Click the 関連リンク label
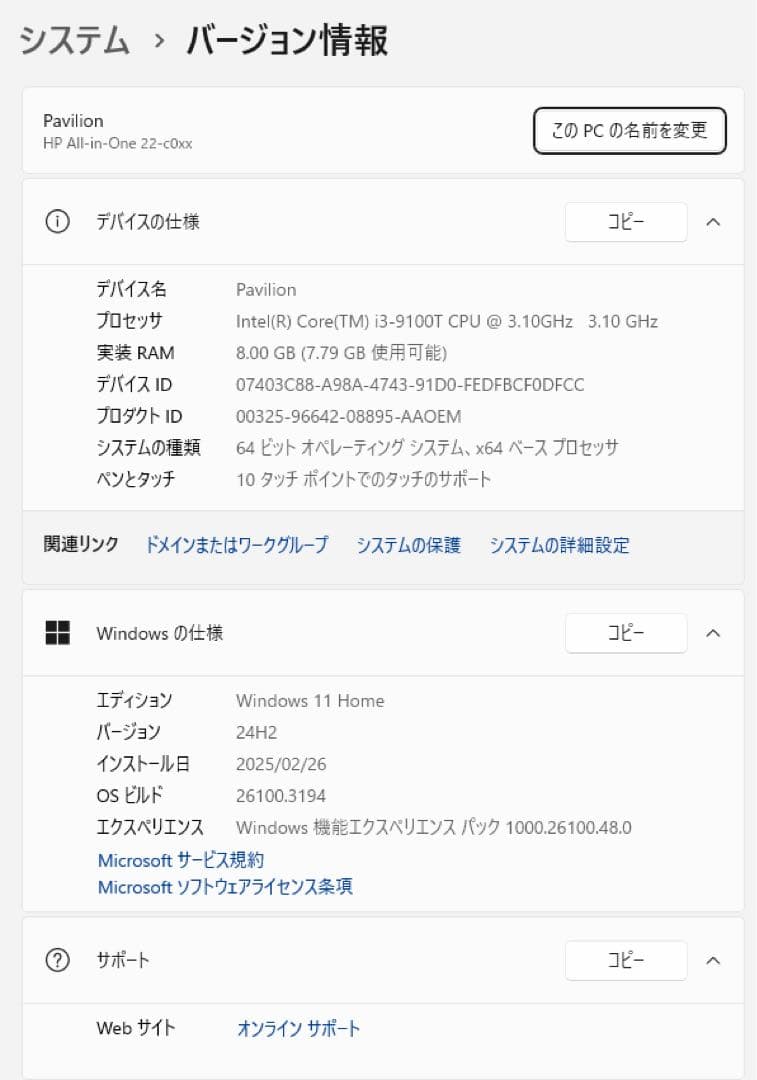Screen dimensions: 757x1080 pos(81,543)
